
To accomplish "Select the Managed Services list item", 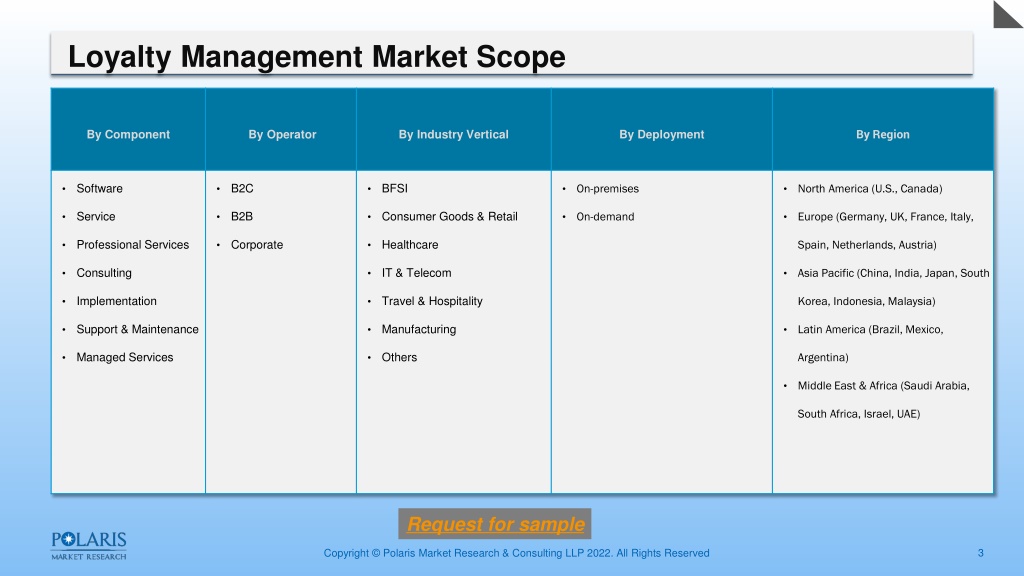I will point(125,357).
